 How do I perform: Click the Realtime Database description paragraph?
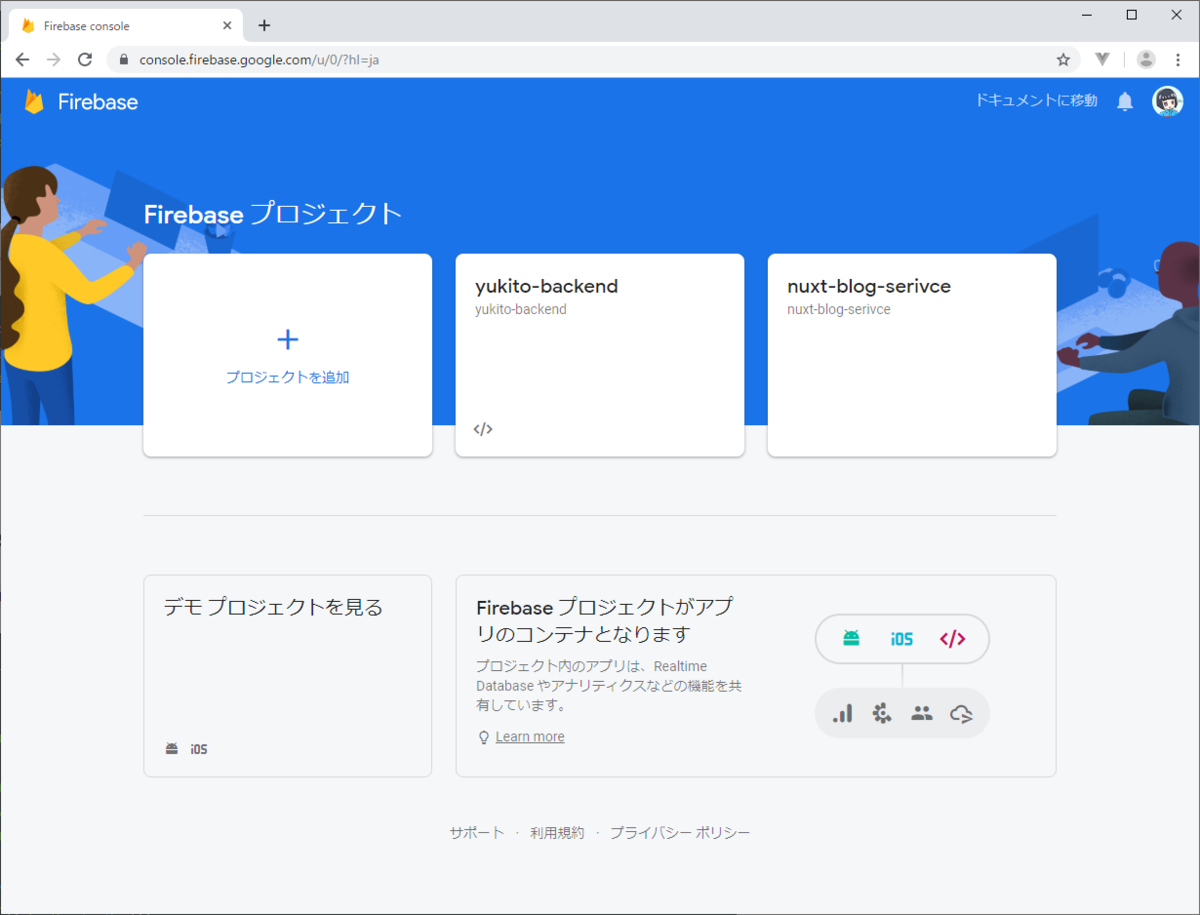(x=608, y=685)
